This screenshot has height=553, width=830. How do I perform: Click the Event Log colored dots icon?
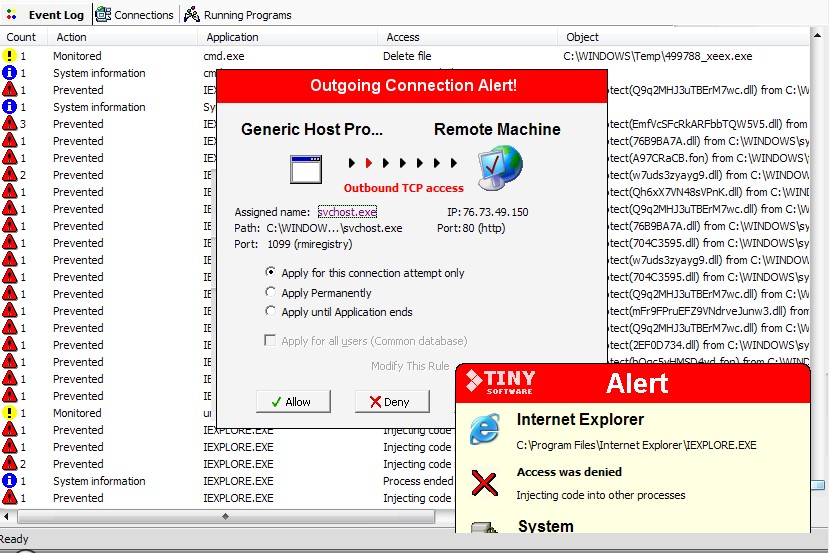12,15
